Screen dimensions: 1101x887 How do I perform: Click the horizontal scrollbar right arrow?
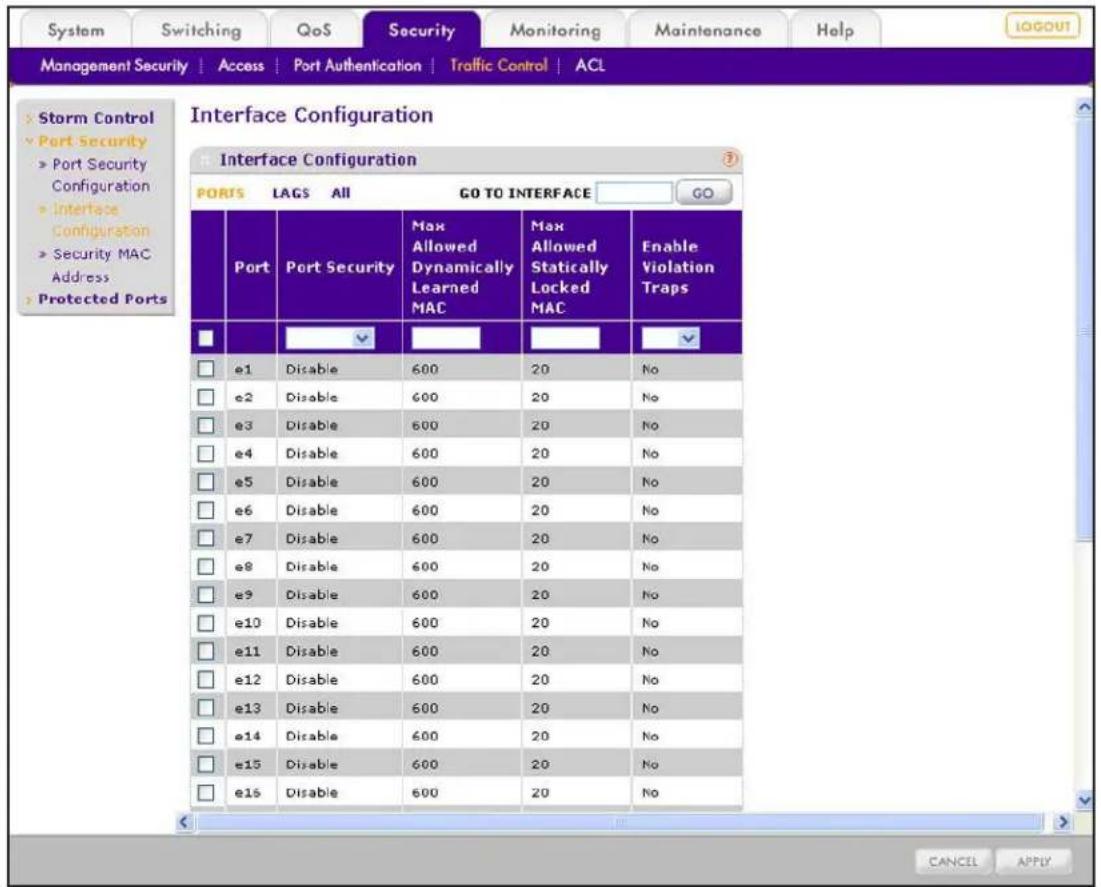coord(1063,822)
